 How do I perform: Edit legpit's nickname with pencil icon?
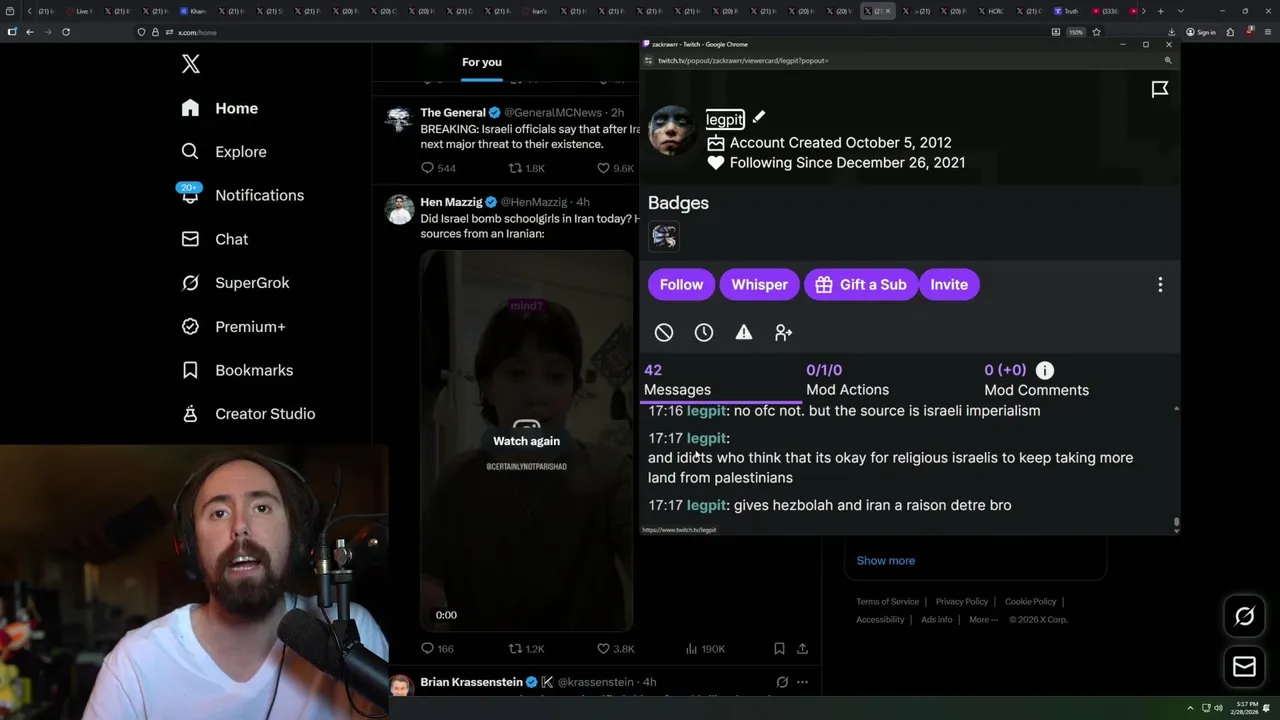tap(759, 117)
